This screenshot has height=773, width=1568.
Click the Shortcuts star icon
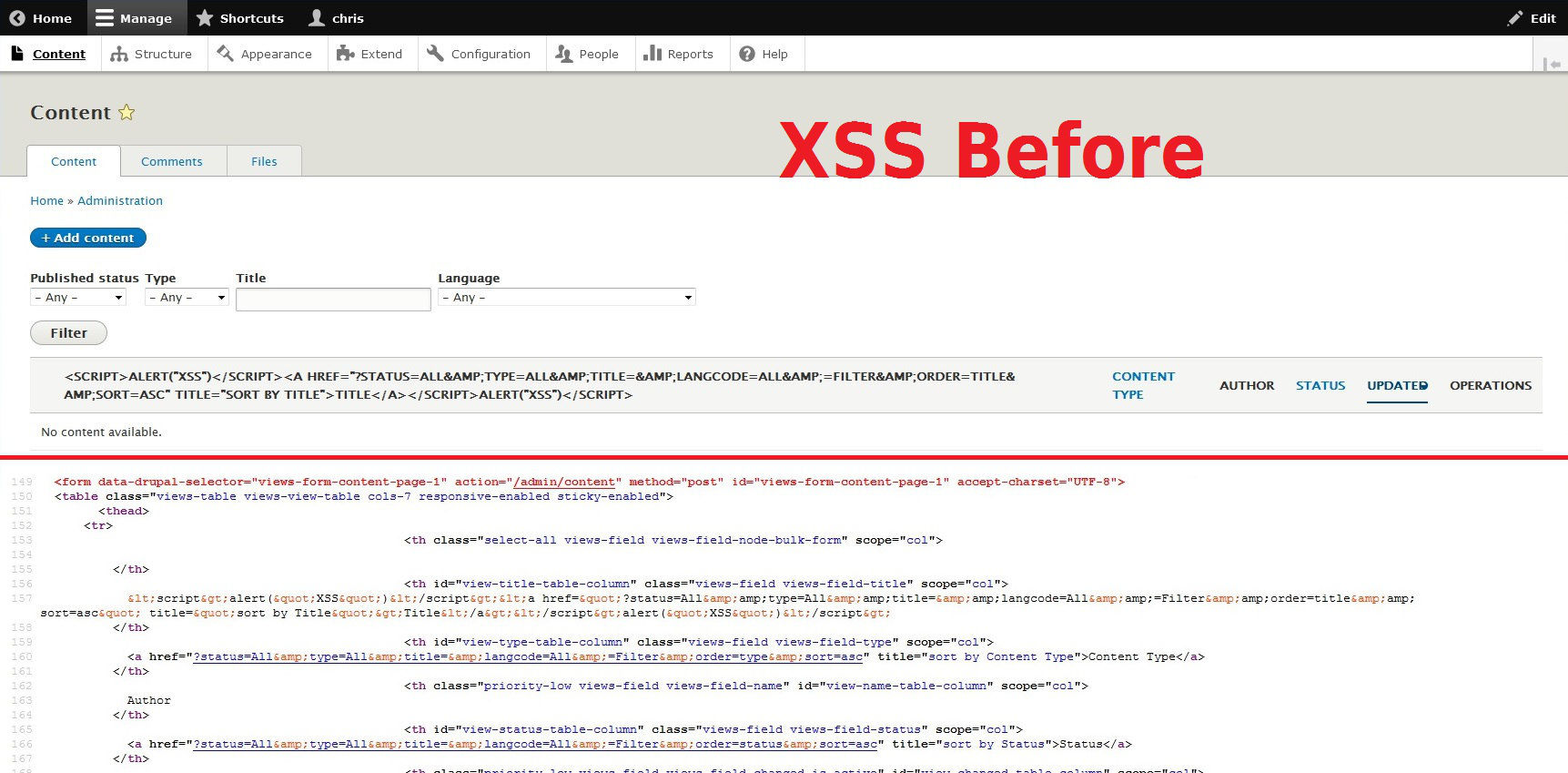pyautogui.click(x=205, y=18)
